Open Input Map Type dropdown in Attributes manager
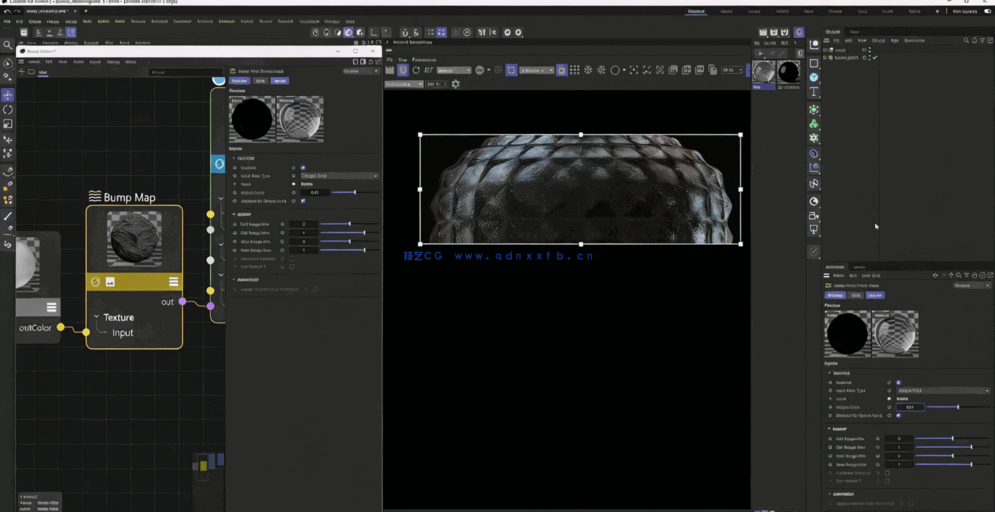Viewport: 995px width, 512px height. pyautogui.click(x=942, y=391)
